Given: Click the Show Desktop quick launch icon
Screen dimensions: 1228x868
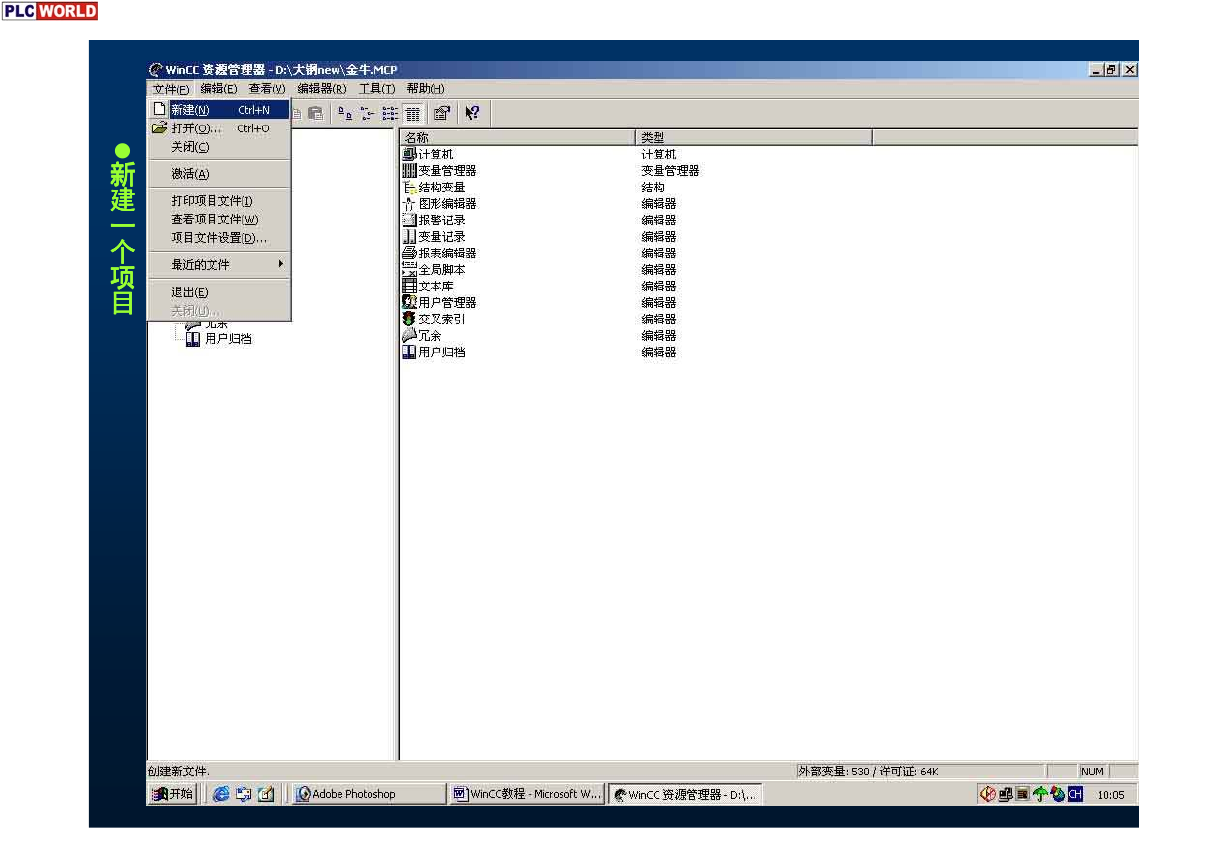Looking at the screenshot, I should (x=266, y=794).
